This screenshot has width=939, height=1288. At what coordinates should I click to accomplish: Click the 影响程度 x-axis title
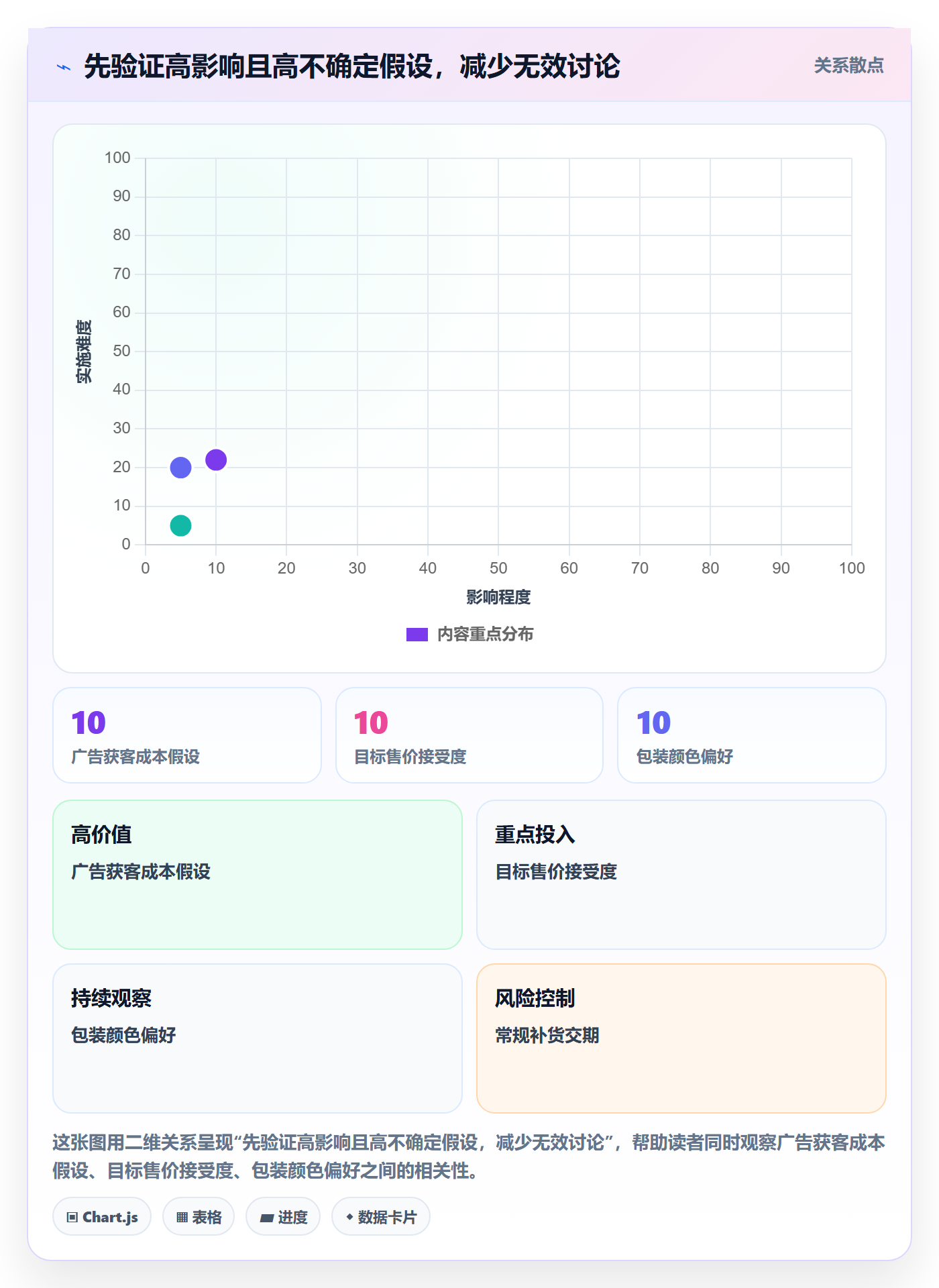click(498, 597)
